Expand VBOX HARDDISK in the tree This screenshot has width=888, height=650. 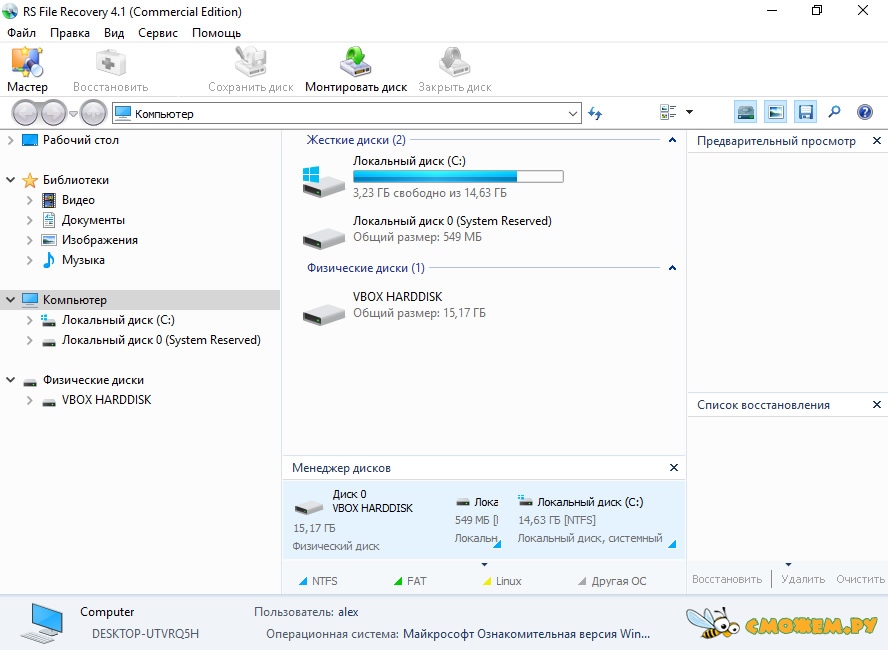(x=29, y=400)
